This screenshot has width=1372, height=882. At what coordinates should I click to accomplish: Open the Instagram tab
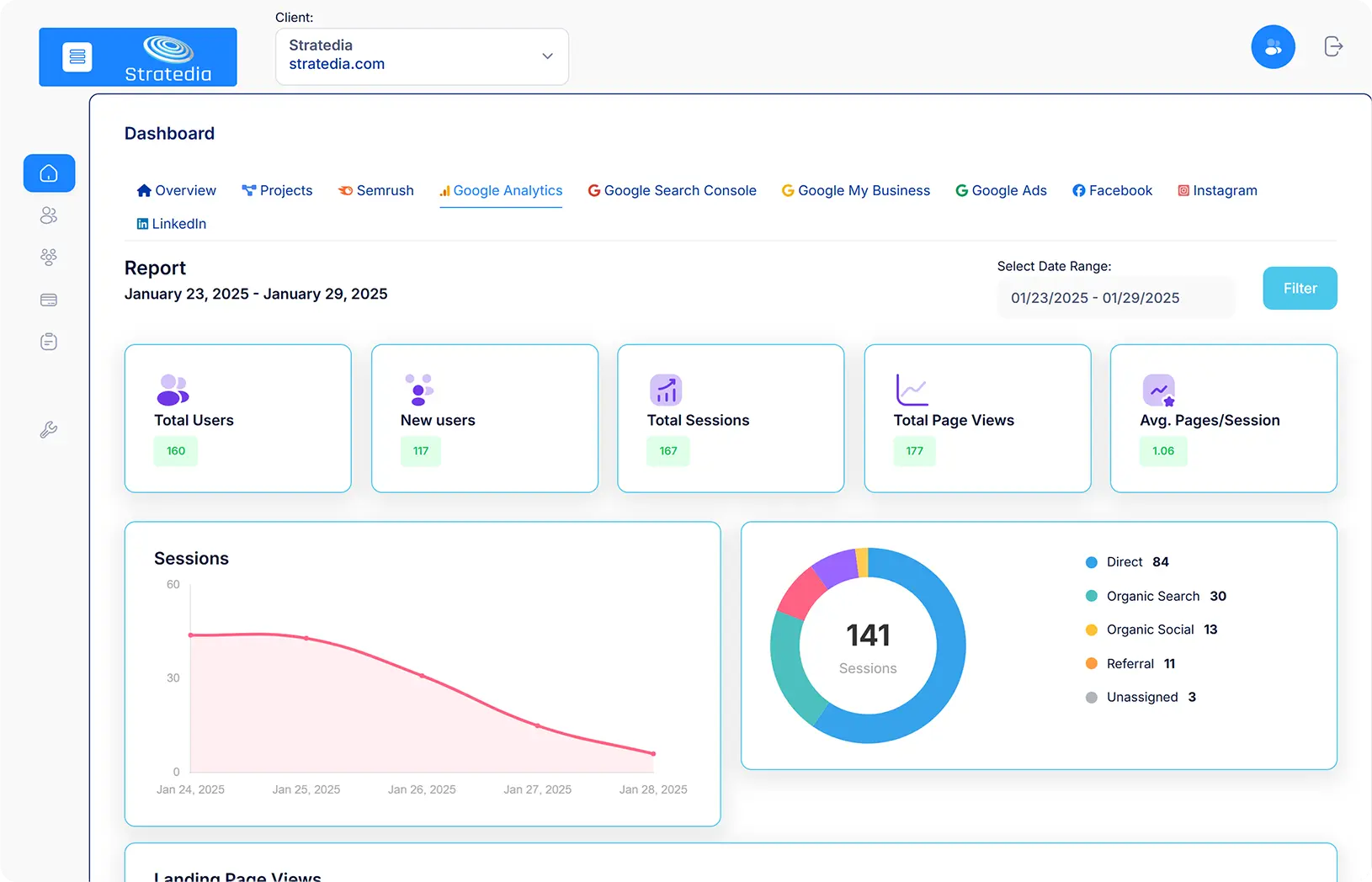point(1217,190)
